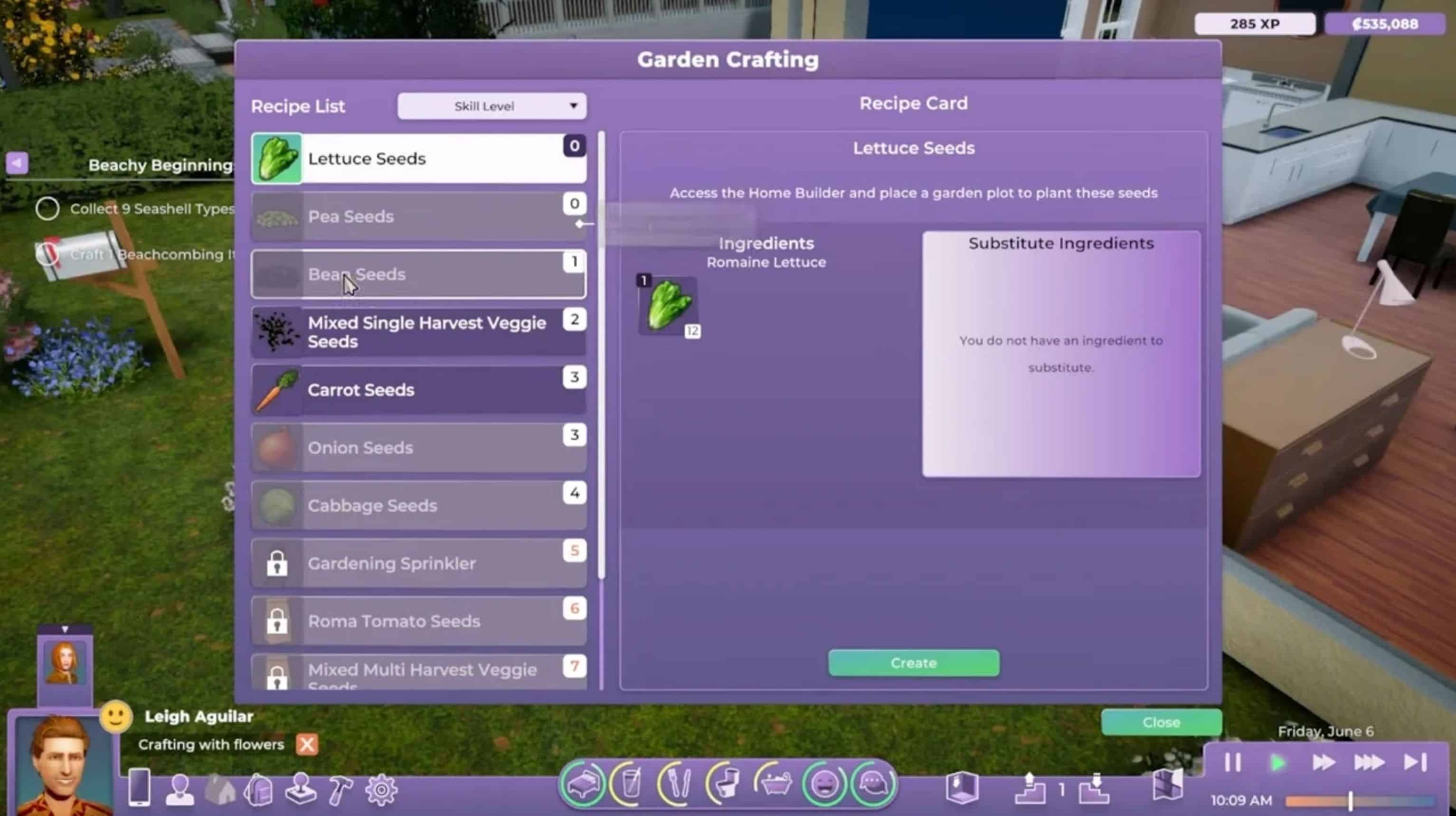
Task: Open the character profile silhouette icon
Action: pyautogui.click(x=180, y=789)
